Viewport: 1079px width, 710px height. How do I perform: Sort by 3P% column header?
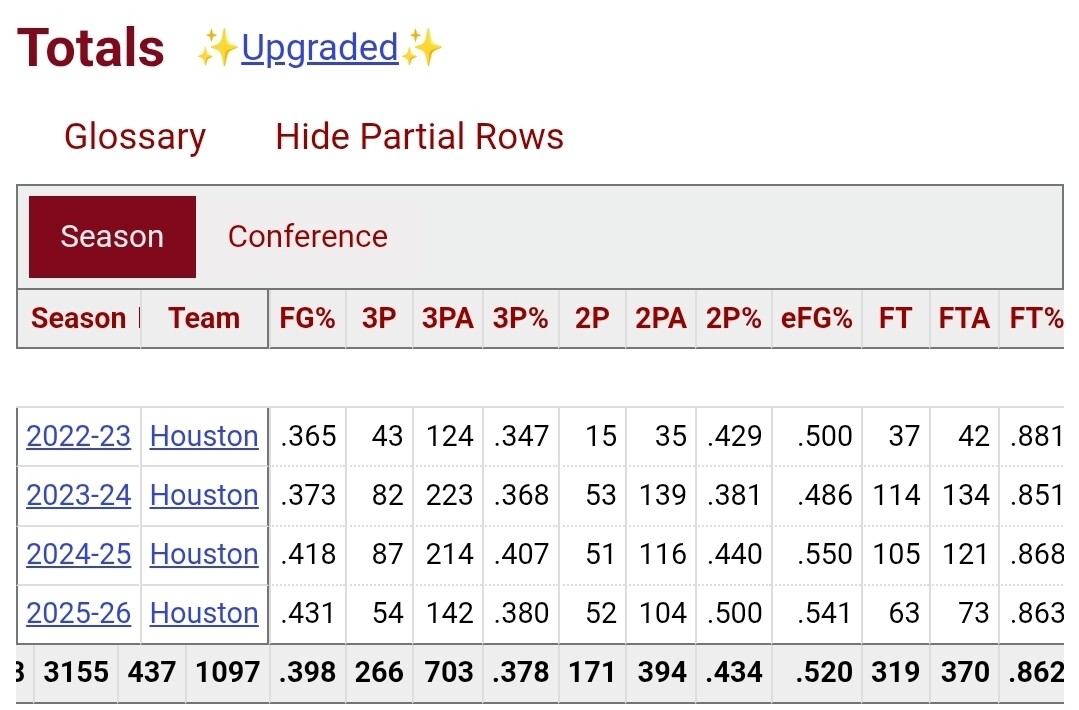520,318
